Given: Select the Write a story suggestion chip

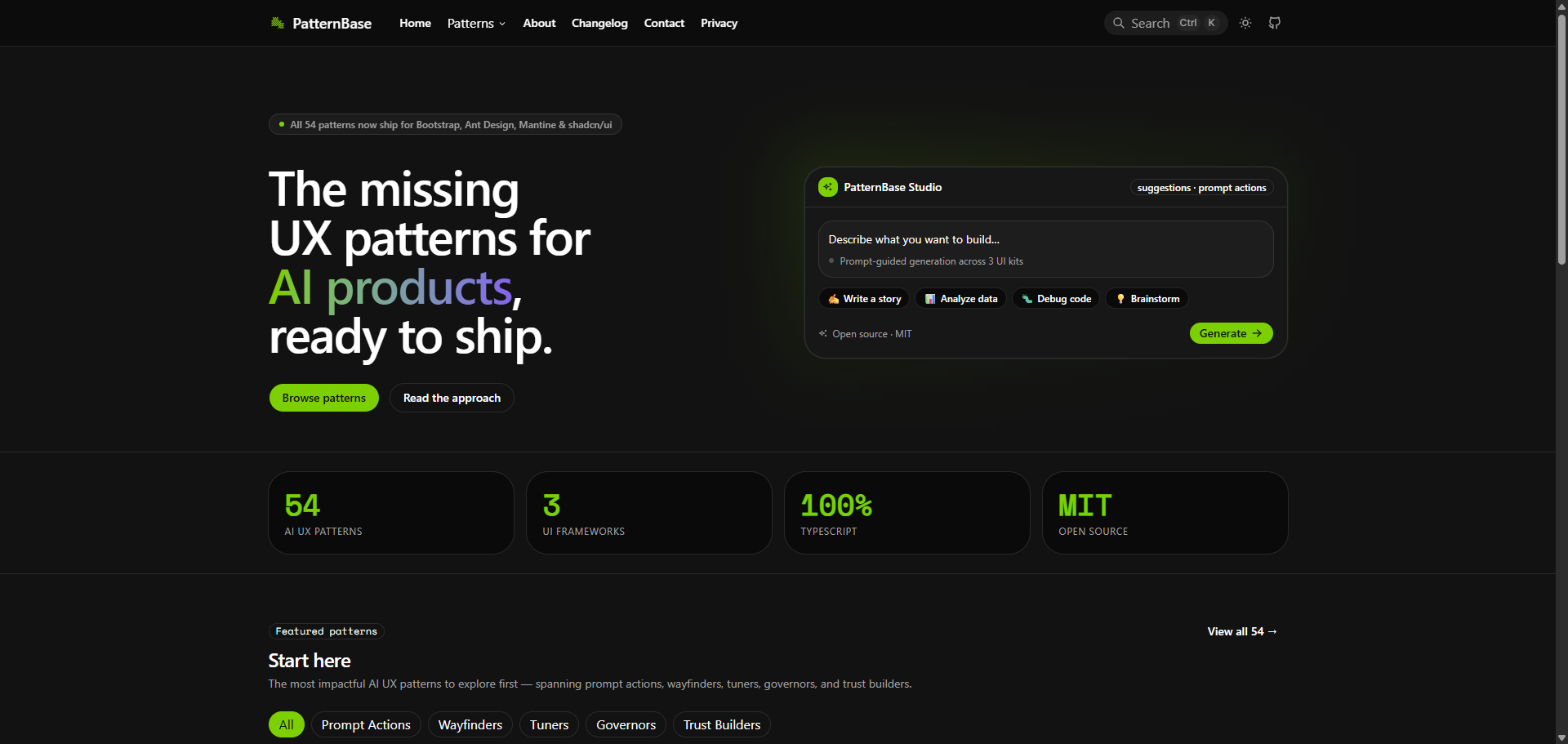Looking at the screenshot, I should point(864,299).
